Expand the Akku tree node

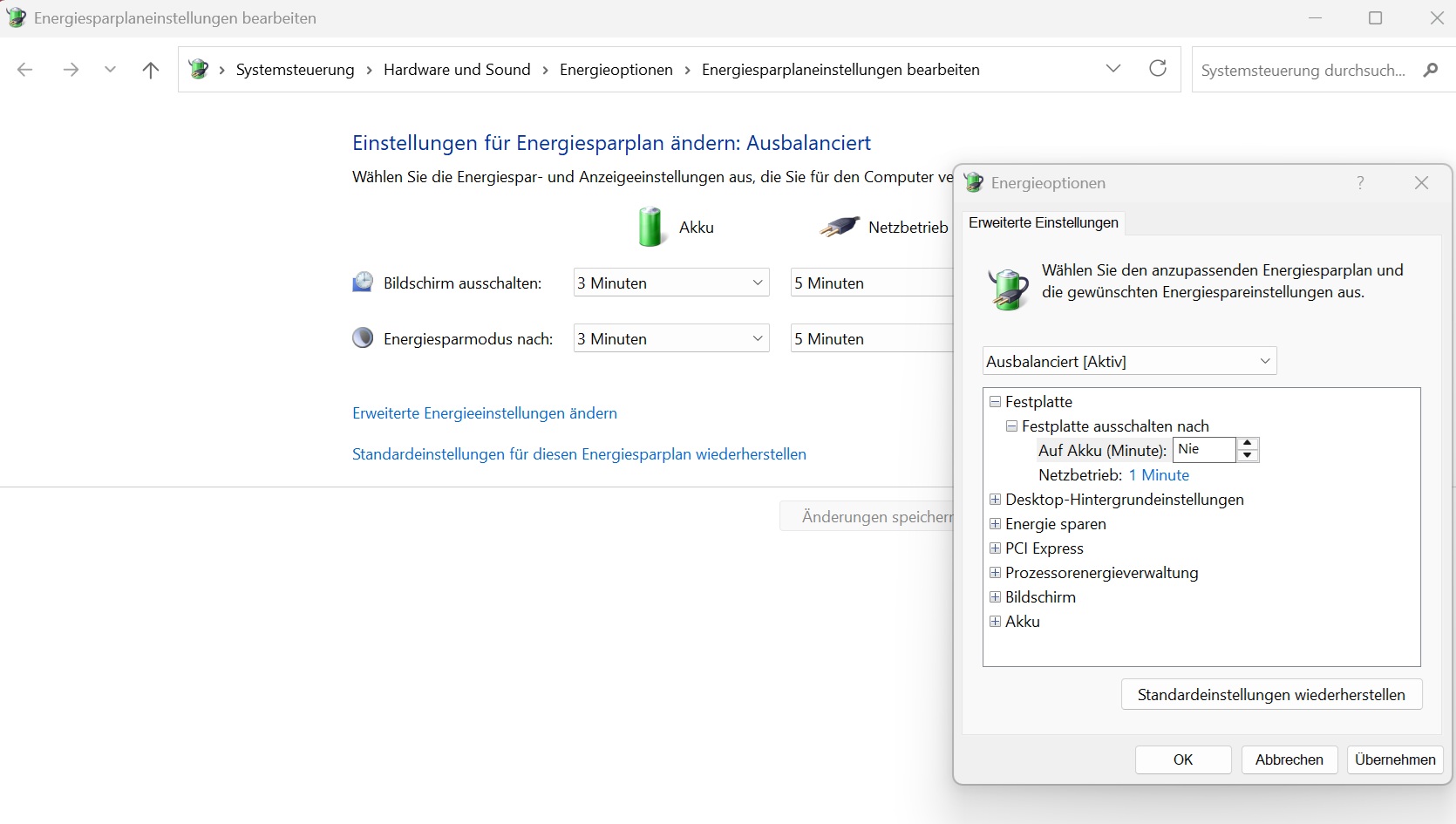[x=995, y=622]
